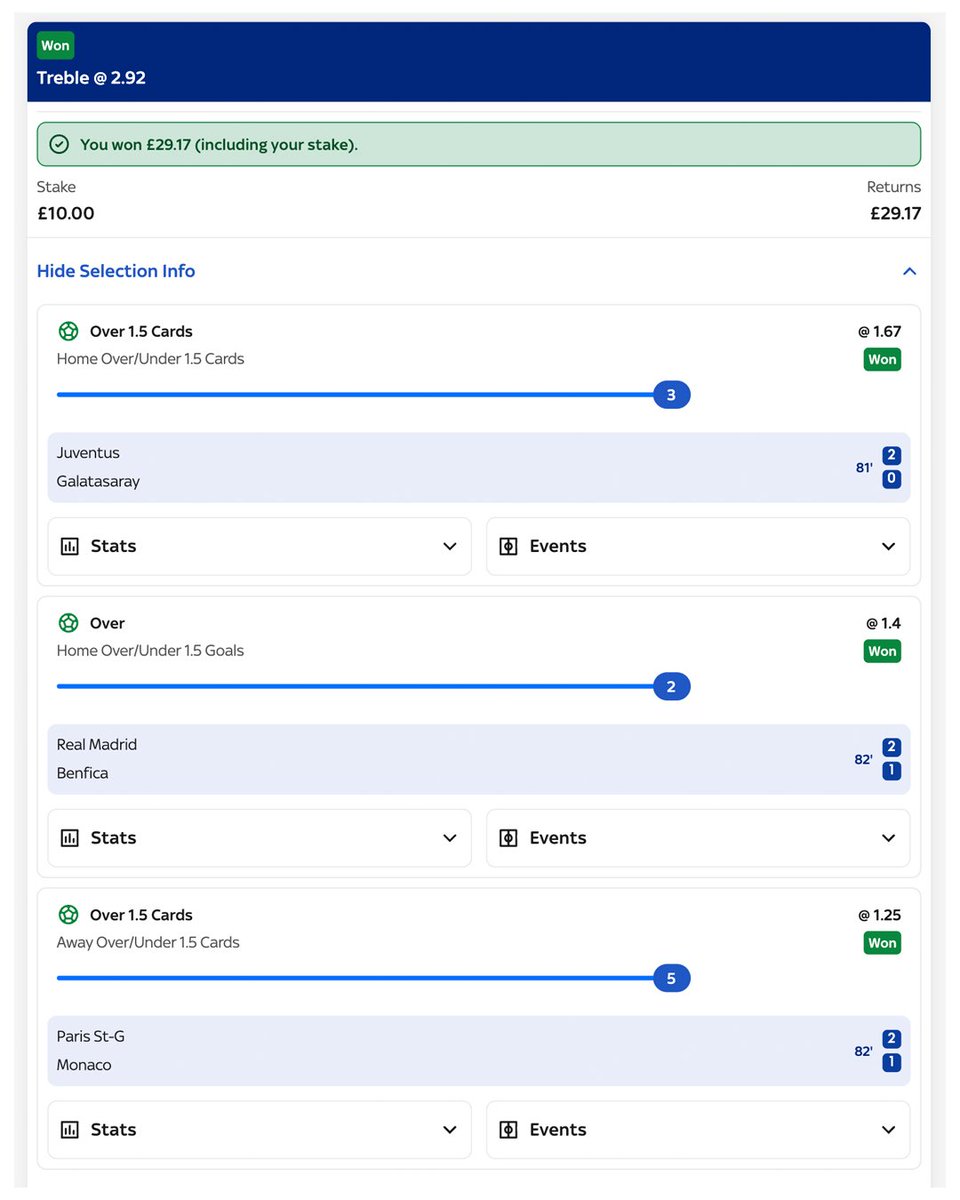
Task: Click the Juventus team name
Action: pyautogui.click(x=88, y=453)
